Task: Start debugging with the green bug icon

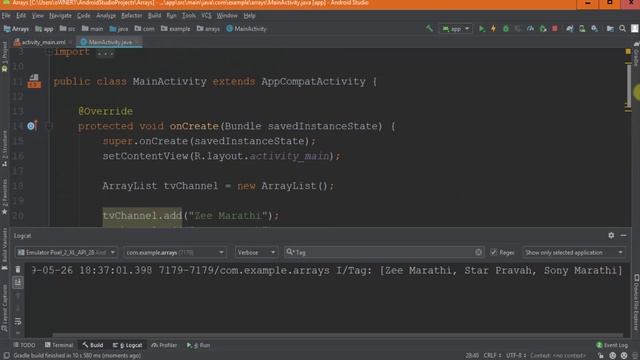Action: [x=506, y=29]
